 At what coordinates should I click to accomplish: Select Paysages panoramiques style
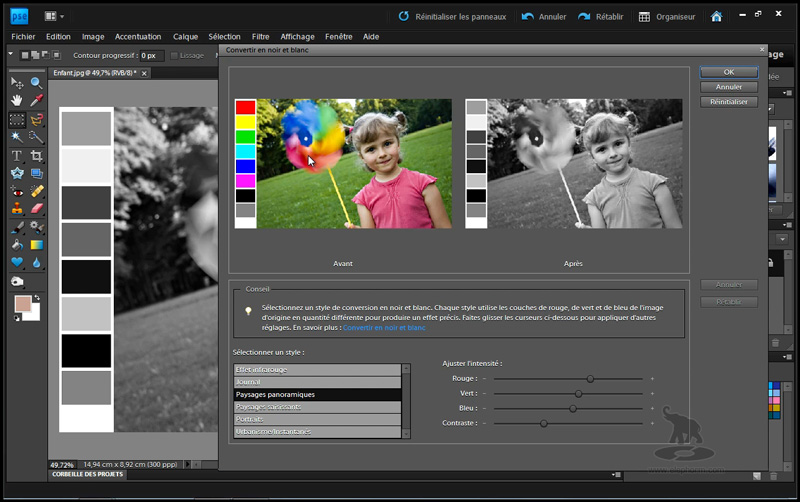[x=317, y=394]
